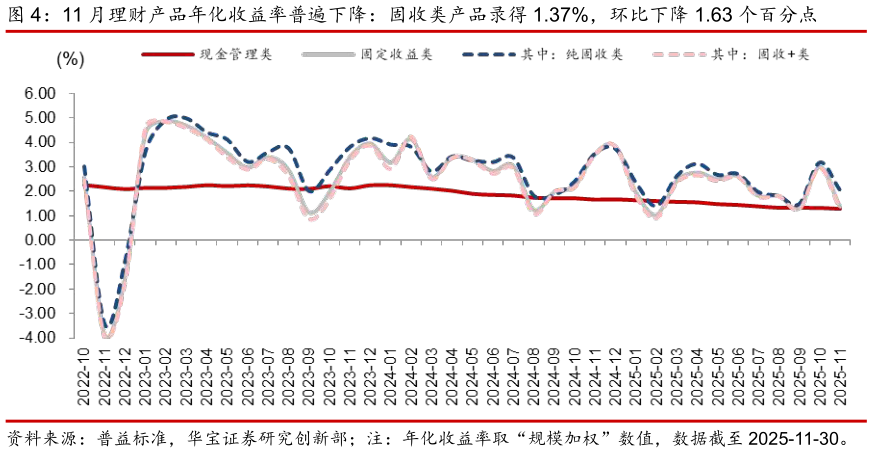Click x-axis label 2025-04
Image resolution: width=872 pixels, height=453 pixels.
[699, 377]
